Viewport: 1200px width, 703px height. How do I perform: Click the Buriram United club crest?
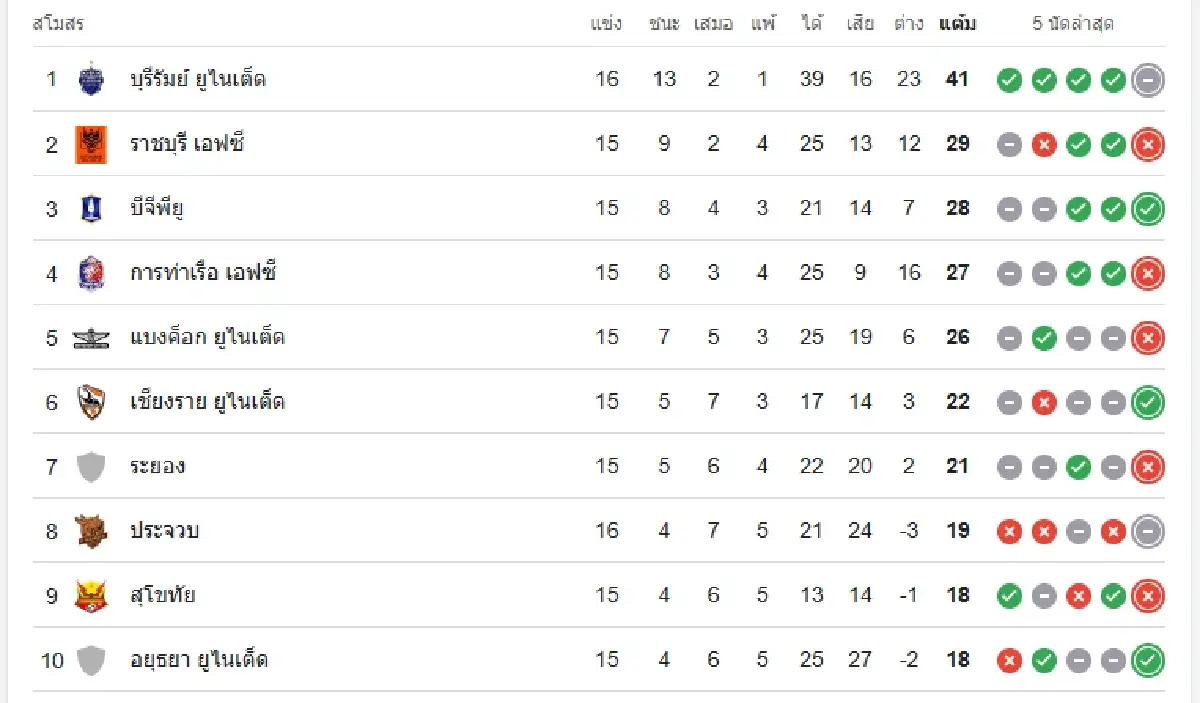pos(91,79)
